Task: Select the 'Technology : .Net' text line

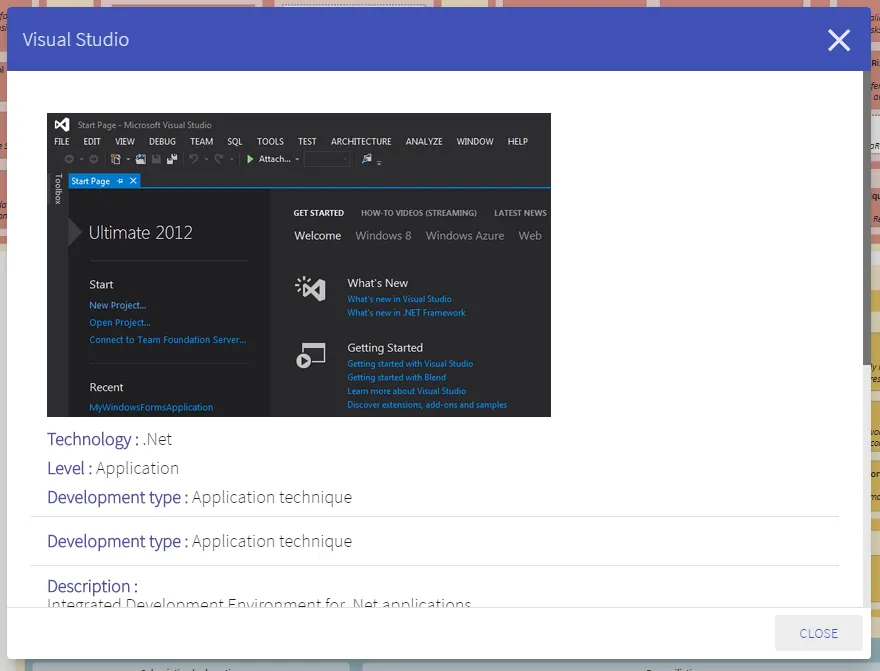Action: (x=109, y=439)
